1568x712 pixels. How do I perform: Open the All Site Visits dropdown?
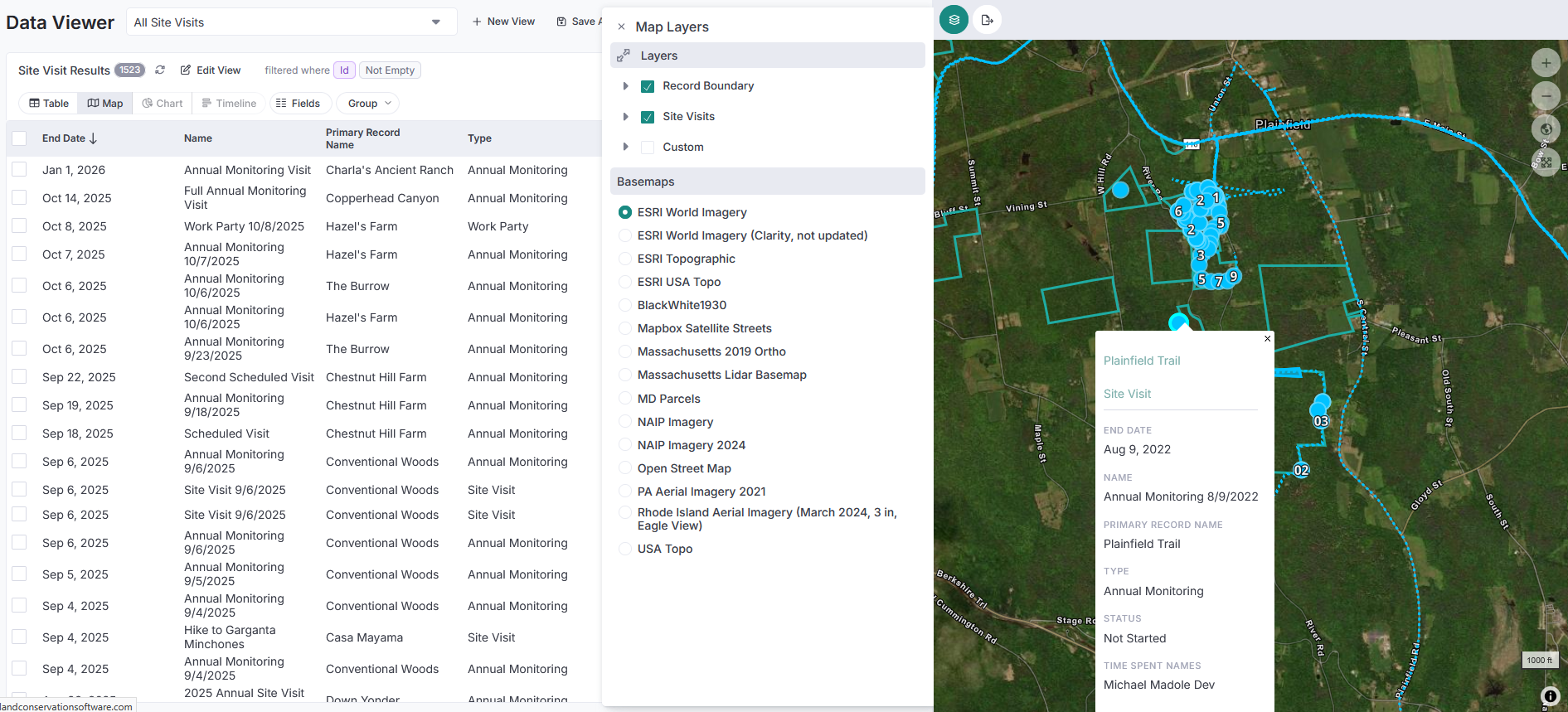point(291,22)
